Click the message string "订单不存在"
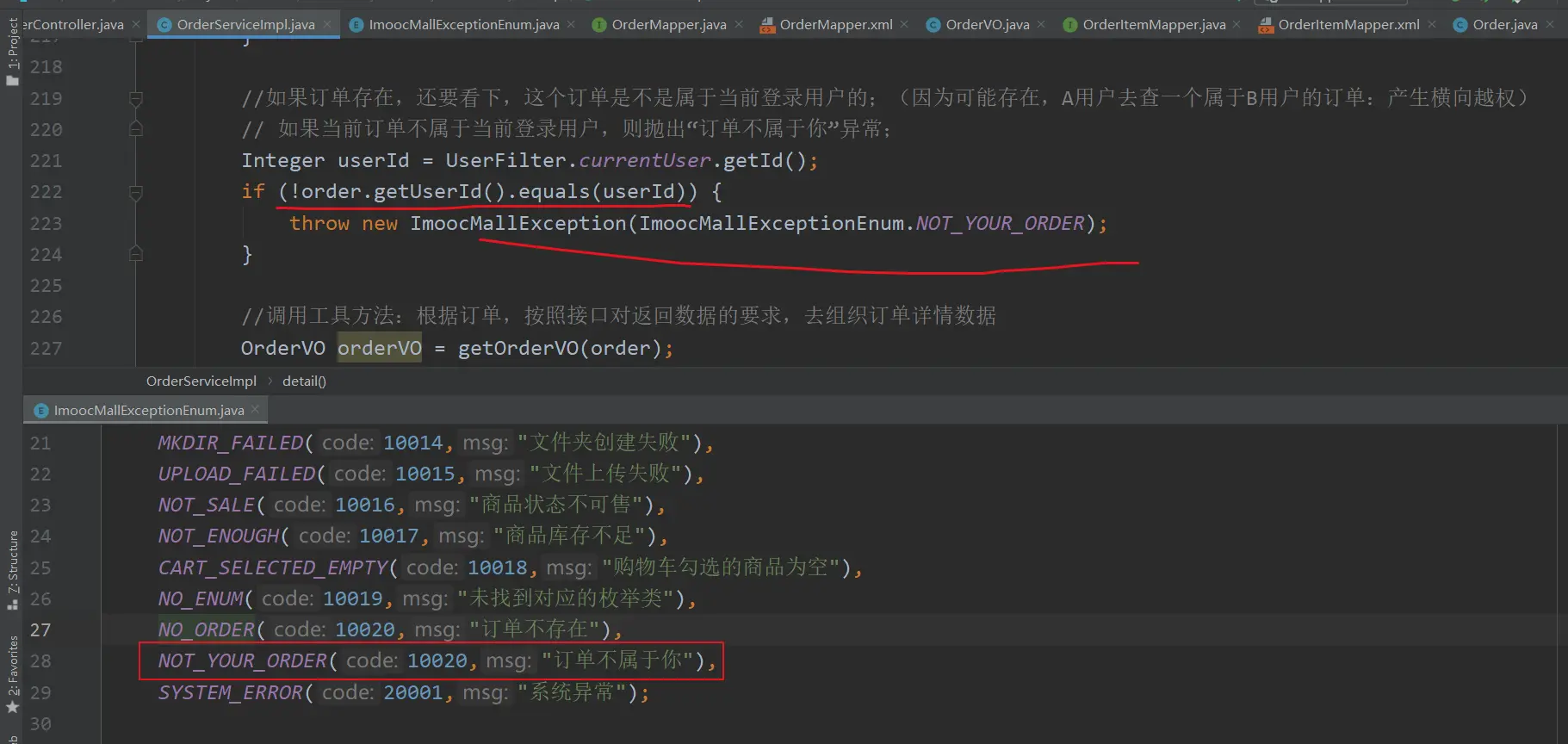1568x744 pixels. tap(535, 629)
